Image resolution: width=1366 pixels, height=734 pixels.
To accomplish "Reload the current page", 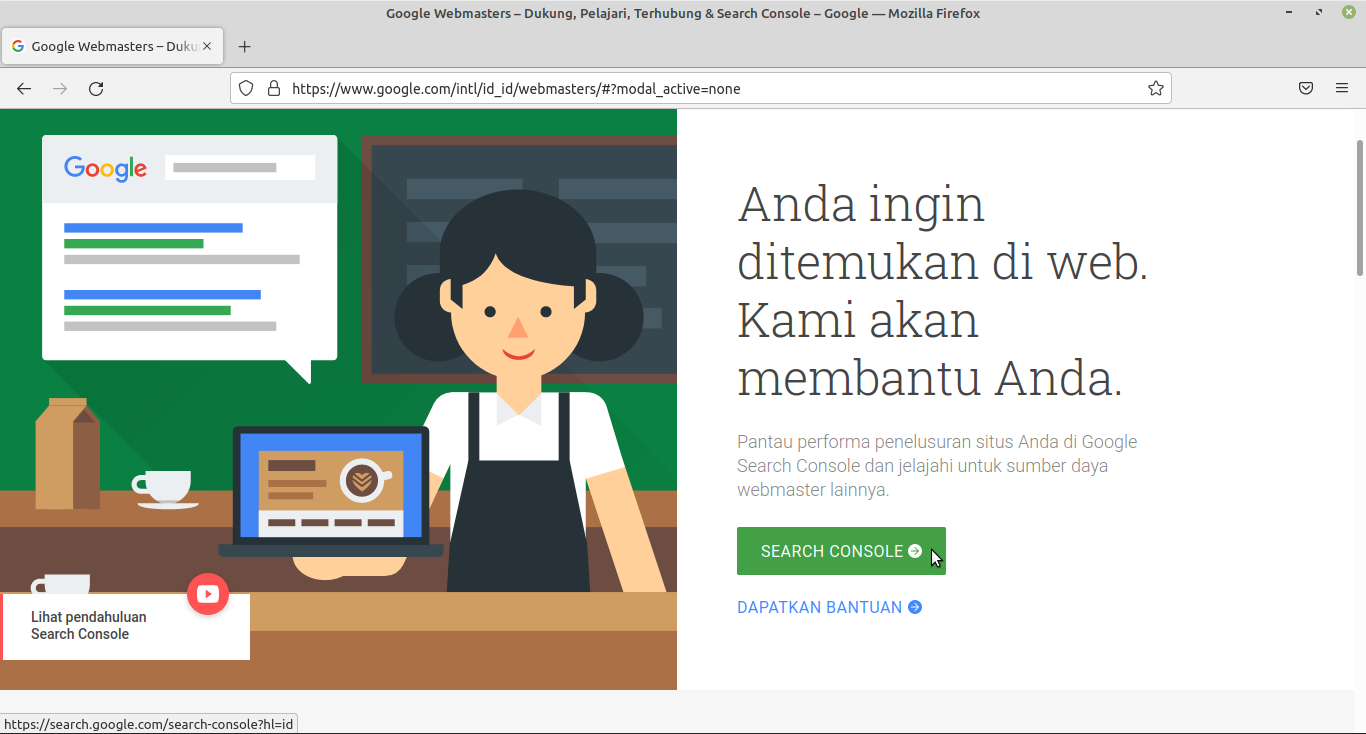I will point(96,89).
